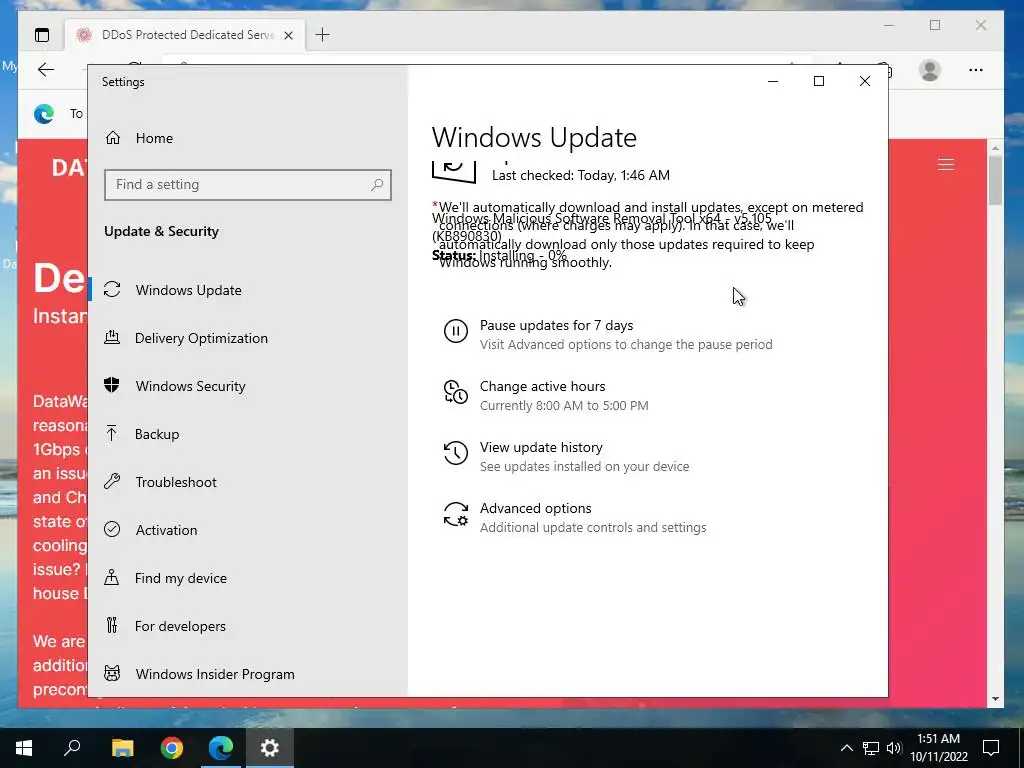Click the pause circle icon

coord(456,331)
